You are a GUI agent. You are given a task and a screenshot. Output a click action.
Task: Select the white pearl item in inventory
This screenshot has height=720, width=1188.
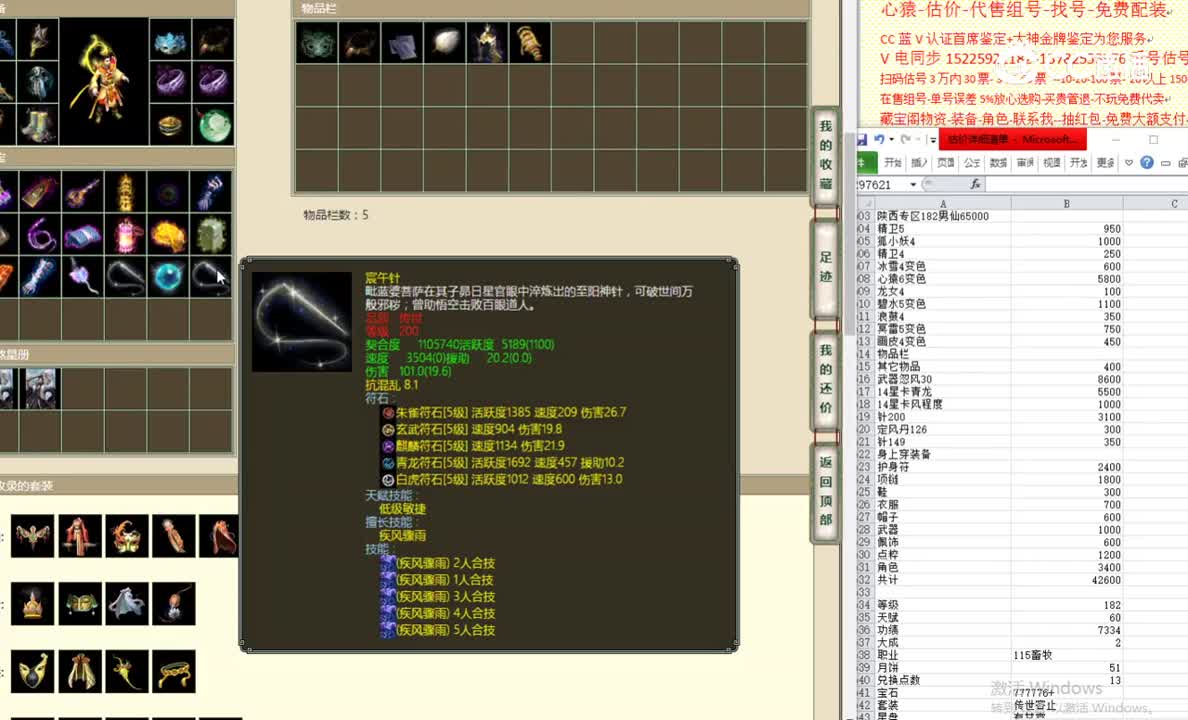[x=445, y=42]
